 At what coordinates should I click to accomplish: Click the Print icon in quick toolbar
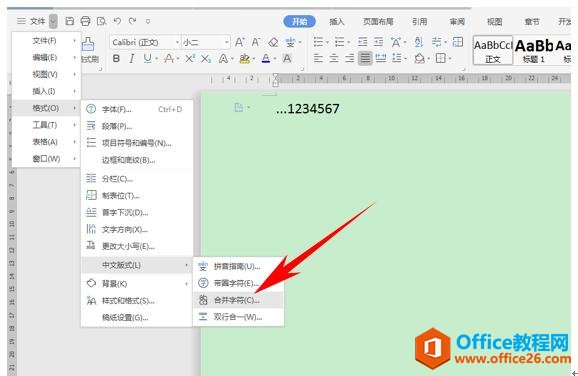(86, 21)
